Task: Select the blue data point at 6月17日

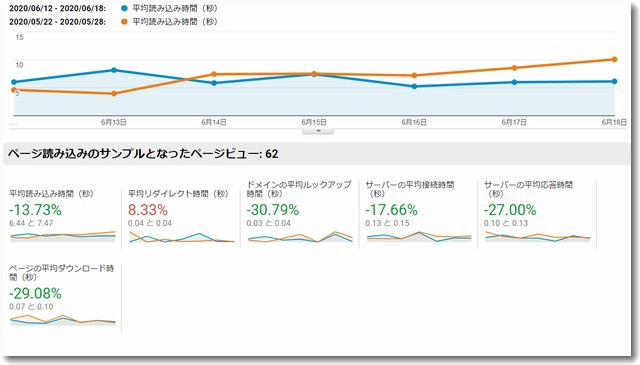Action: 514,82
